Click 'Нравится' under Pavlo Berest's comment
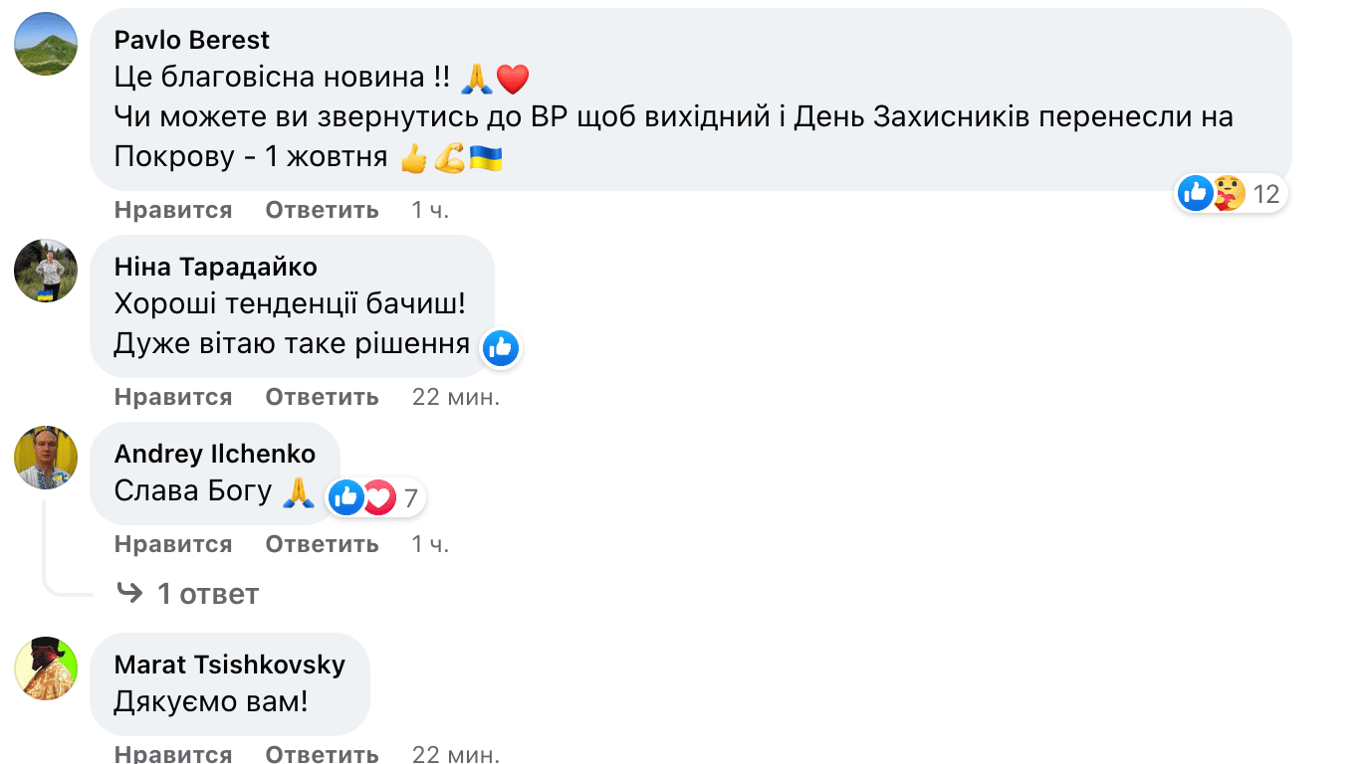Screen dimensions: 1366x764 pyautogui.click(x=172, y=209)
